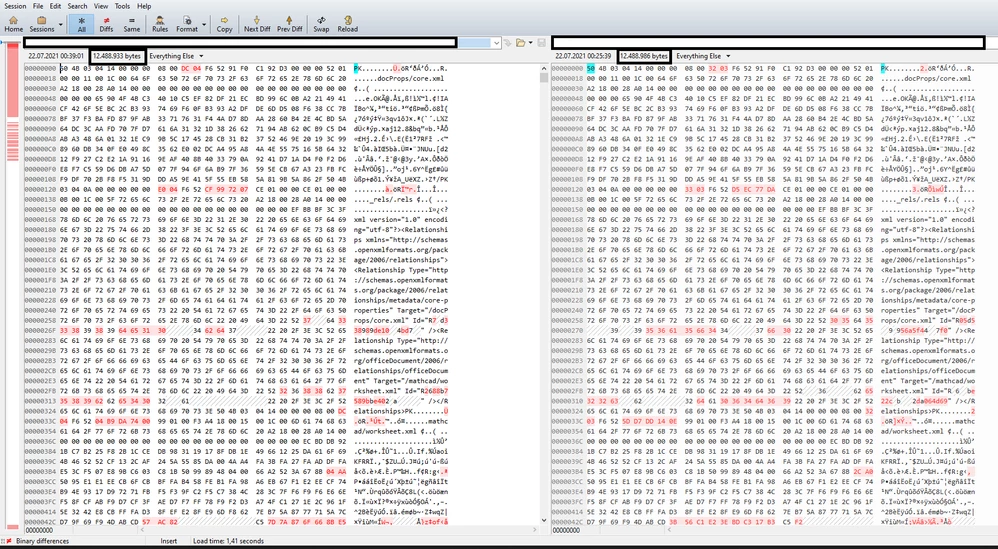Click offset 00000354 in the right pane

pyautogui.click(x=567, y=431)
